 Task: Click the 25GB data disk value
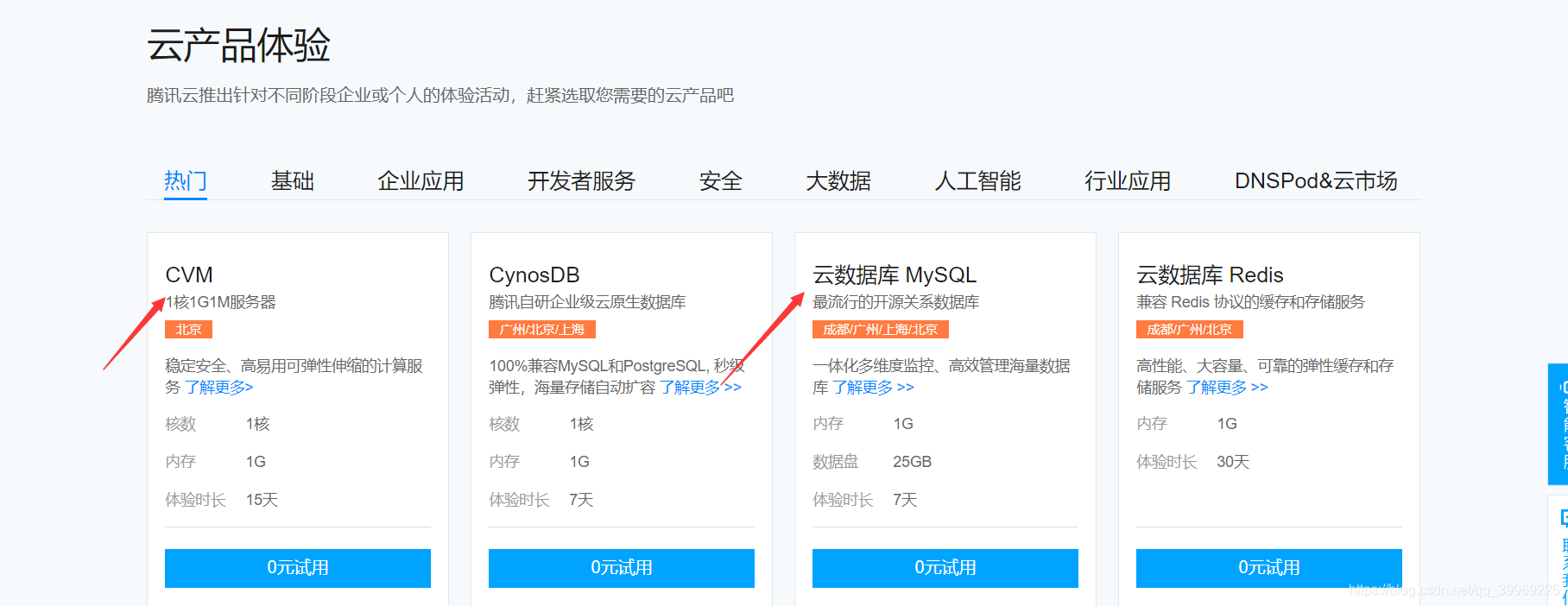tap(912, 462)
